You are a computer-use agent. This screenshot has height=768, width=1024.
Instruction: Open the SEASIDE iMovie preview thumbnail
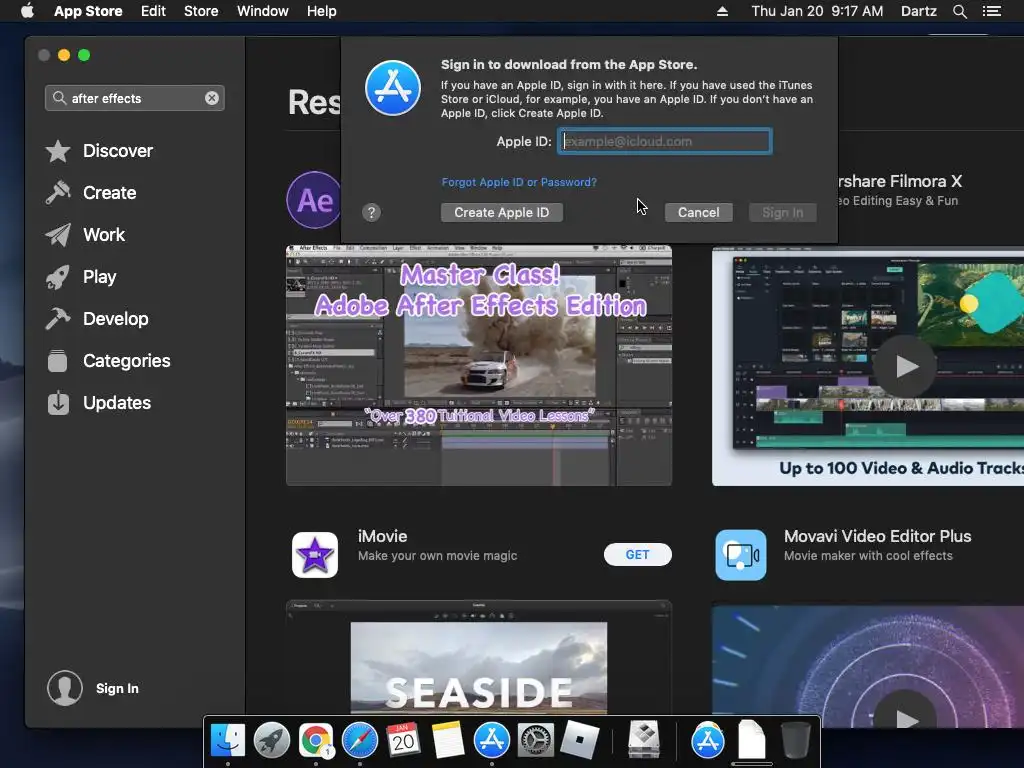point(479,658)
